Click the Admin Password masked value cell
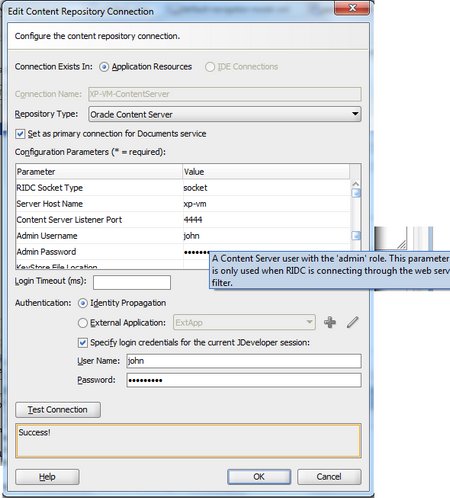 [x=197, y=252]
